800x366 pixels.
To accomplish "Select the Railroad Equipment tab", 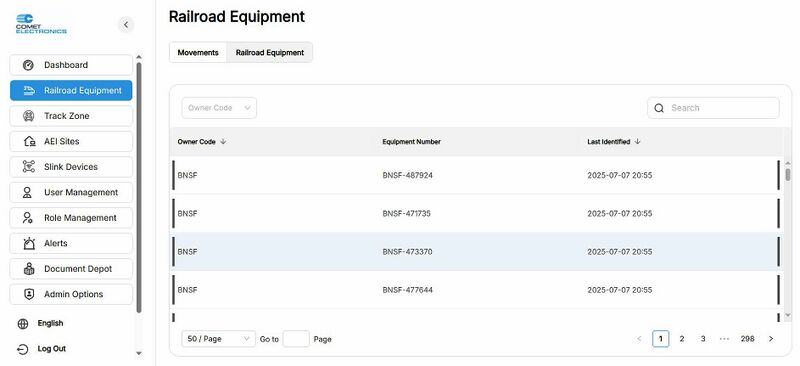I will click(x=270, y=53).
